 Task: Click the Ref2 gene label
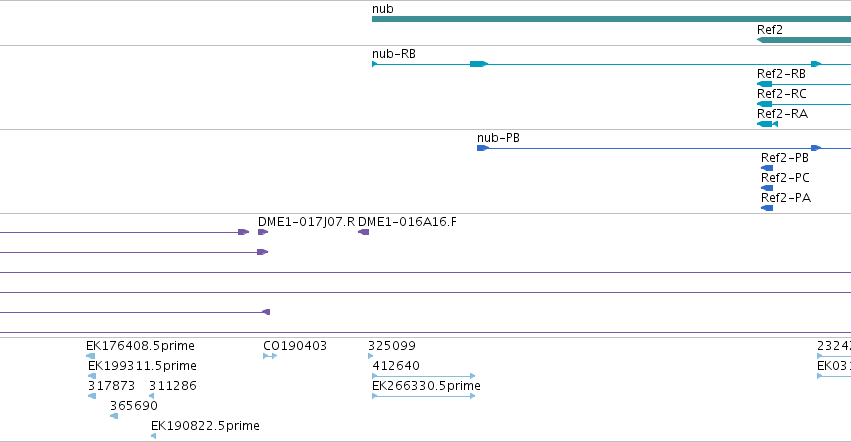[770, 30]
